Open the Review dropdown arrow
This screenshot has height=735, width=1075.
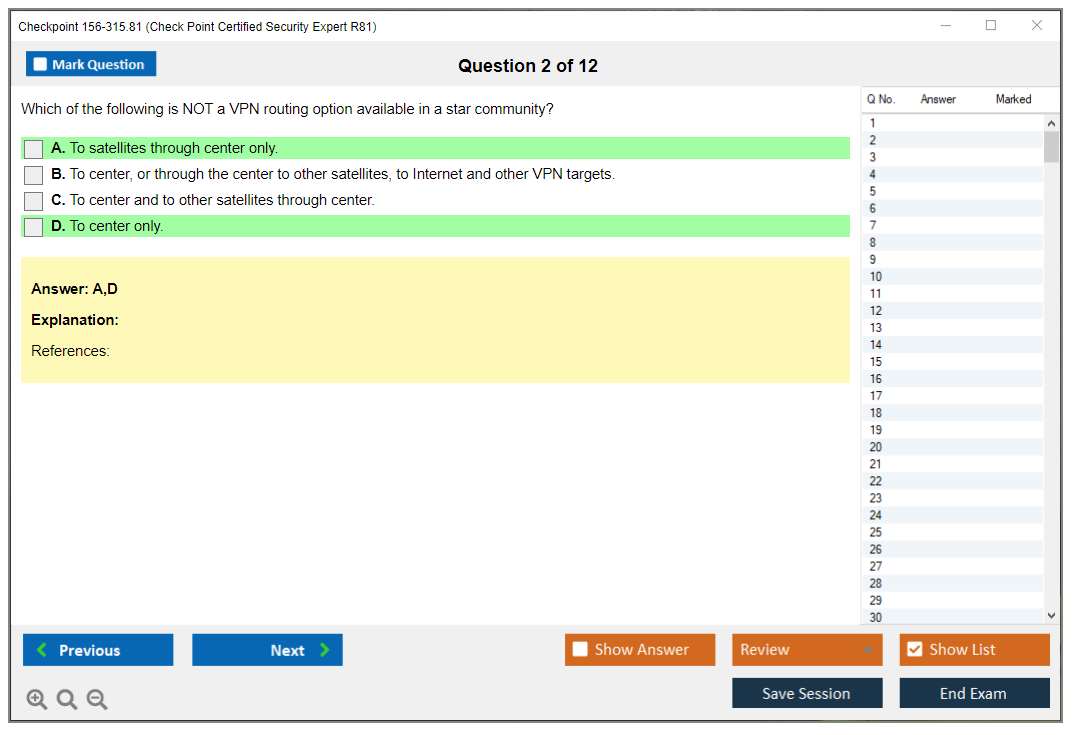(867, 650)
